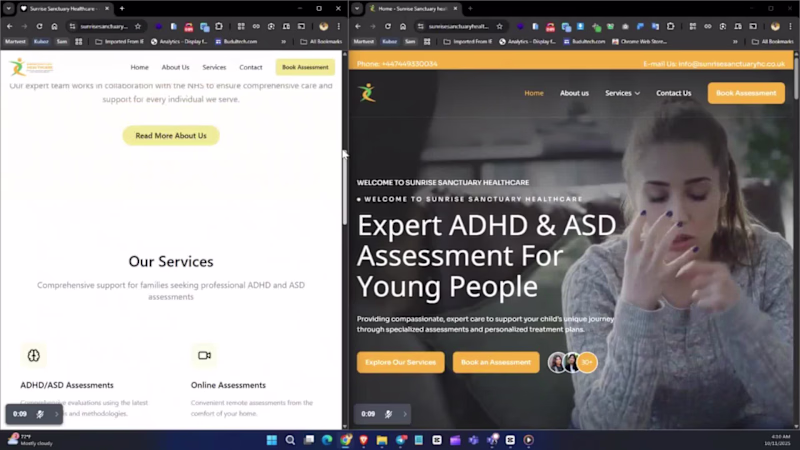Image resolution: width=800 pixels, height=450 pixels.
Task: Click Book Assessment button in left header
Action: 305,67
